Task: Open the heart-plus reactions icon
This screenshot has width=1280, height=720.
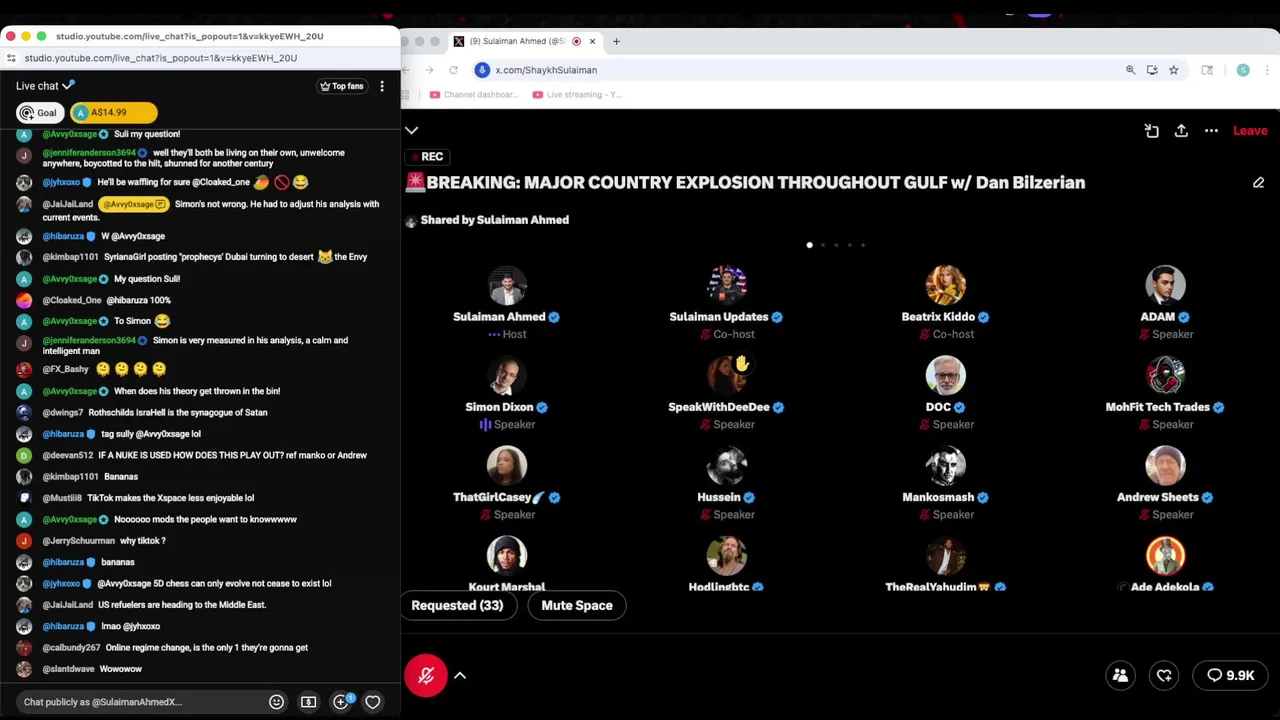Action: coord(1164,676)
